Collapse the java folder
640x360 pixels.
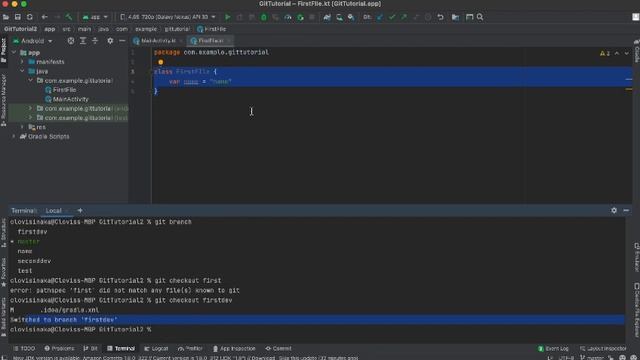click(22, 71)
